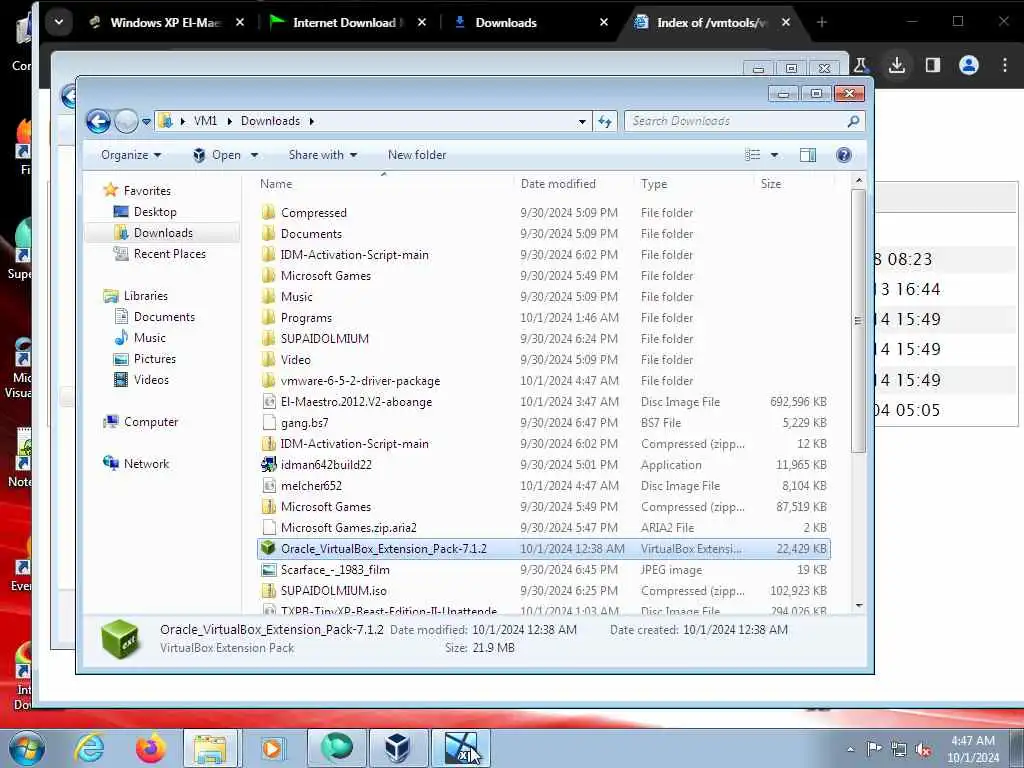Click the muted volume tray icon
This screenshot has height=768, width=1024.
[923, 749]
